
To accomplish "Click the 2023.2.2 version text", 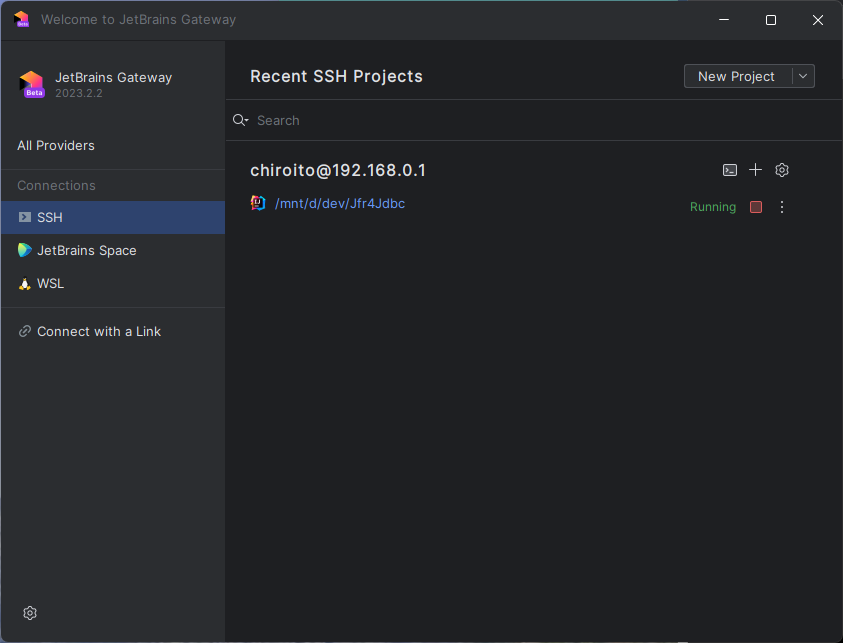I will [x=79, y=93].
